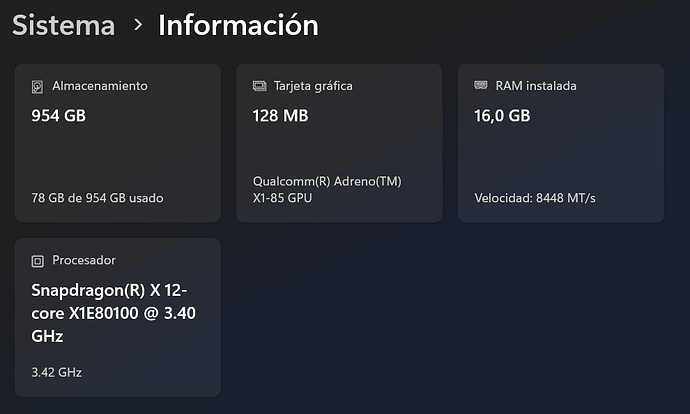Go back to the Sistema breadcrumb
Image resolution: width=690 pixels, height=414 pixels.
pyautogui.click(x=63, y=25)
